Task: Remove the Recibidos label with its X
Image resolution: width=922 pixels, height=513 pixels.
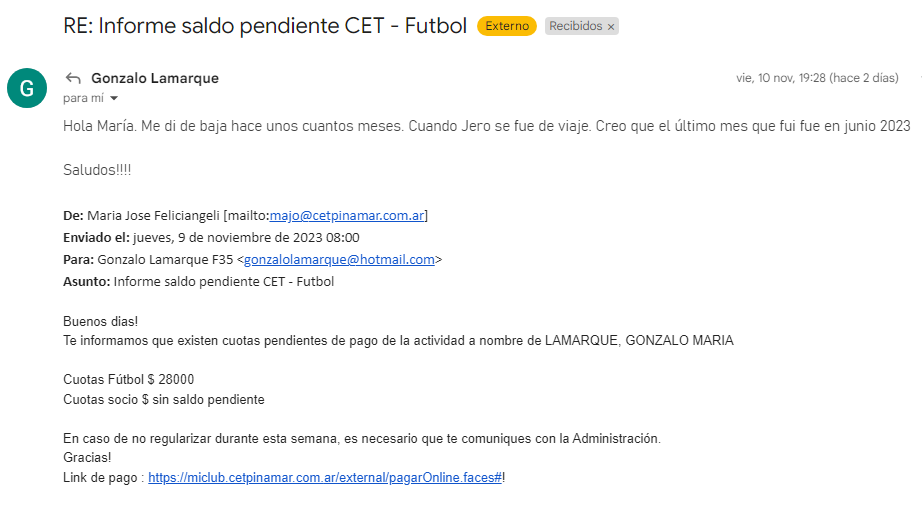Action: 611,27
